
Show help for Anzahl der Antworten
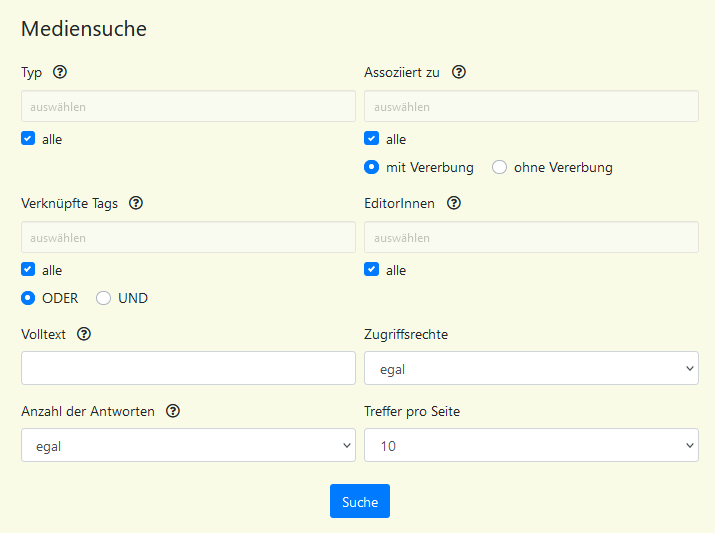(x=173, y=411)
